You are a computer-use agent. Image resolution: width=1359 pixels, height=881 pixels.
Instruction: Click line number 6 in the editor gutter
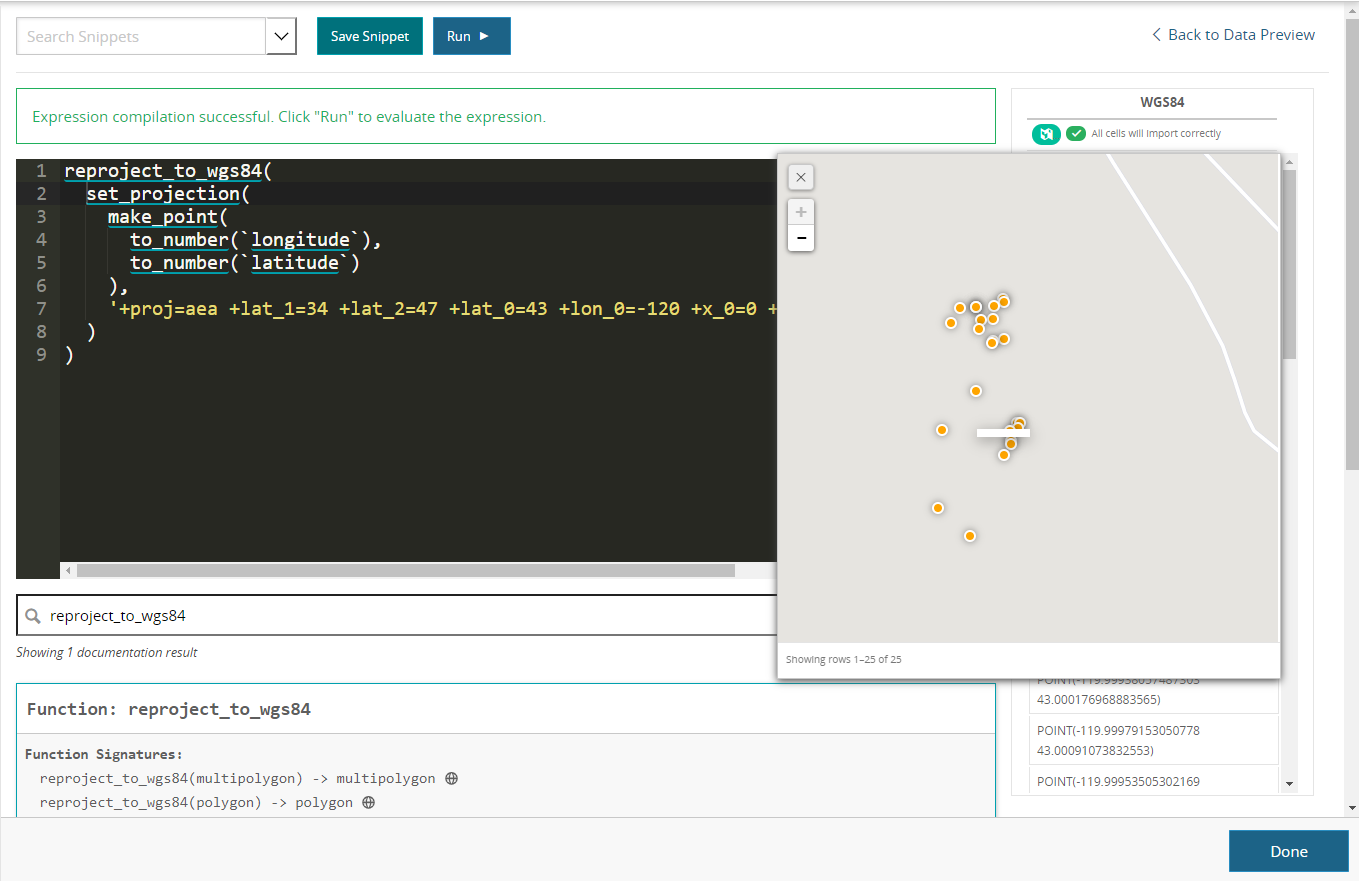pyautogui.click(x=41, y=286)
